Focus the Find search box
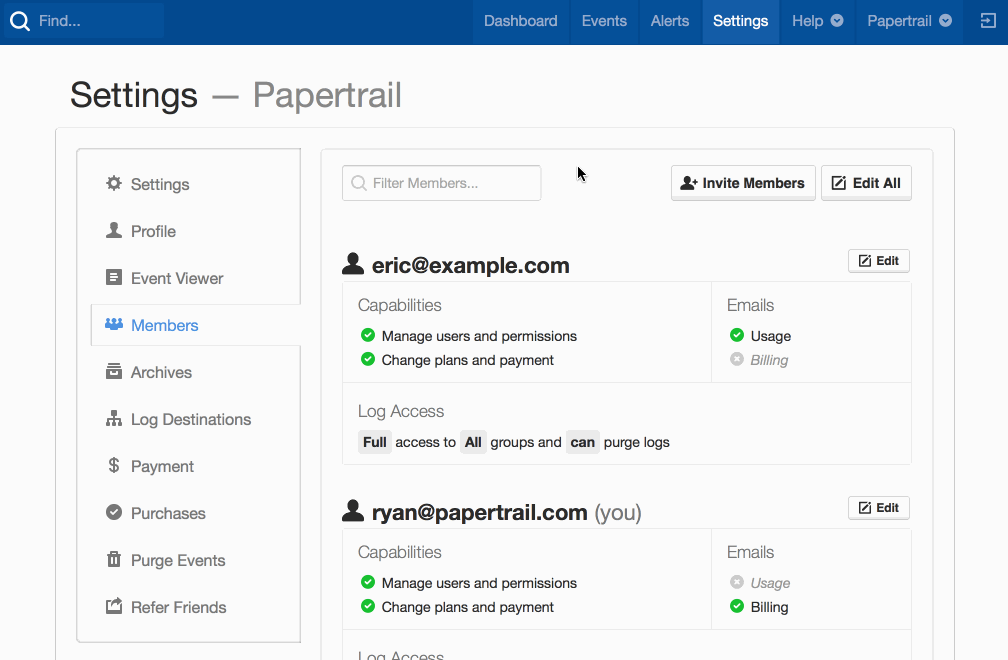This screenshot has width=1008, height=660. 84,21
